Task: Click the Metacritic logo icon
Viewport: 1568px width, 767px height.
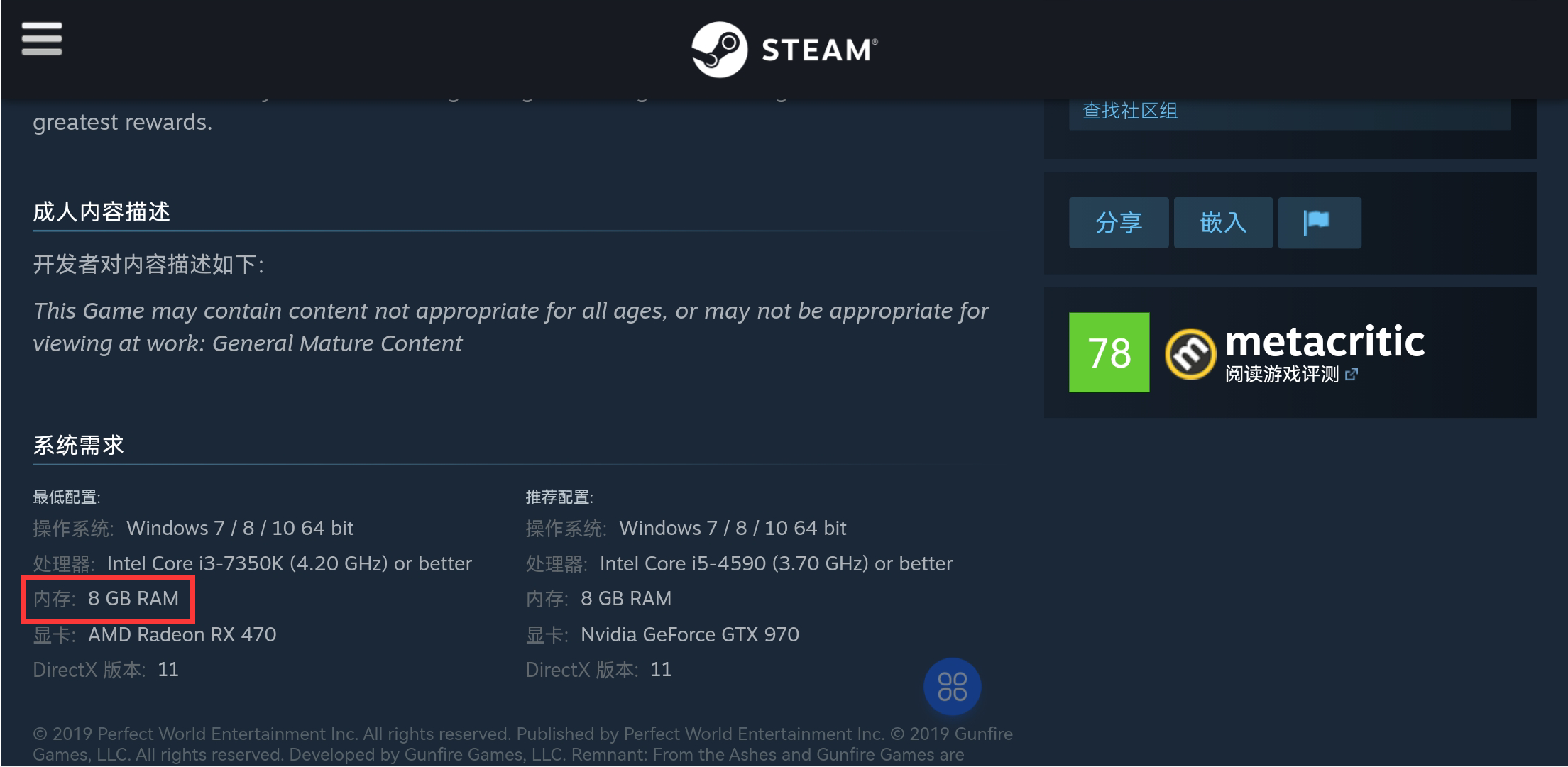Action: click(1190, 353)
